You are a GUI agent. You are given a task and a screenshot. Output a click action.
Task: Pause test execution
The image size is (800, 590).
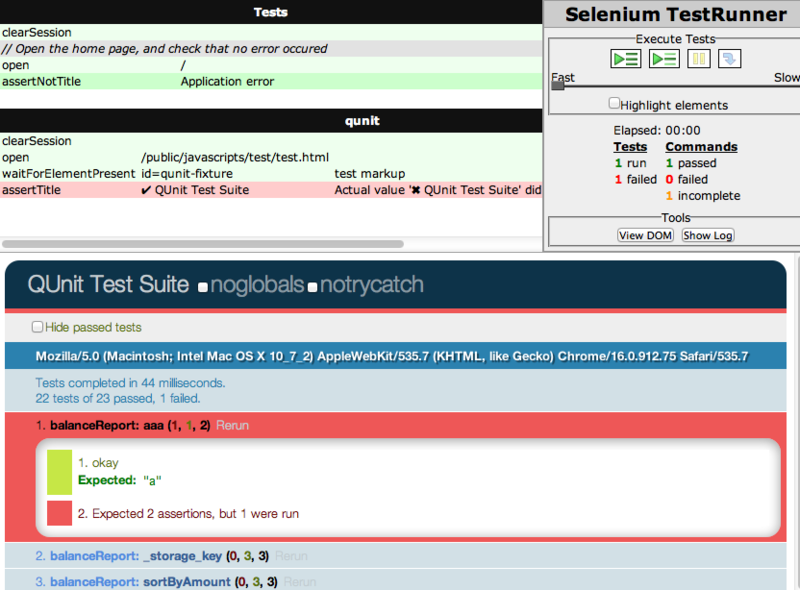[698, 59]
